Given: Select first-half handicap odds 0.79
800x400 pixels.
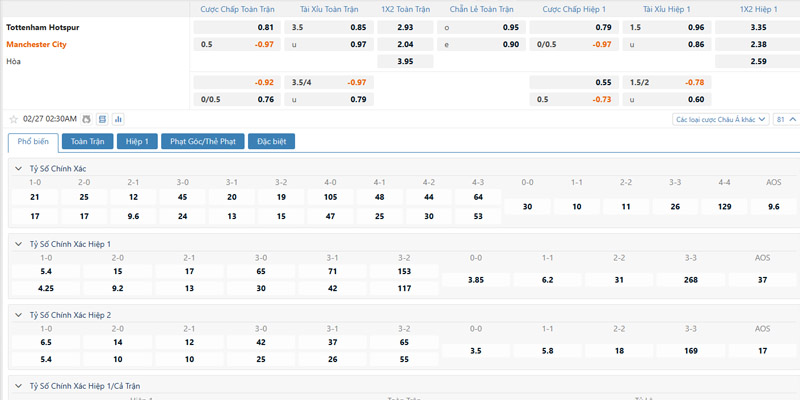Looking at the screenshot, I should [x=574, y=28].
